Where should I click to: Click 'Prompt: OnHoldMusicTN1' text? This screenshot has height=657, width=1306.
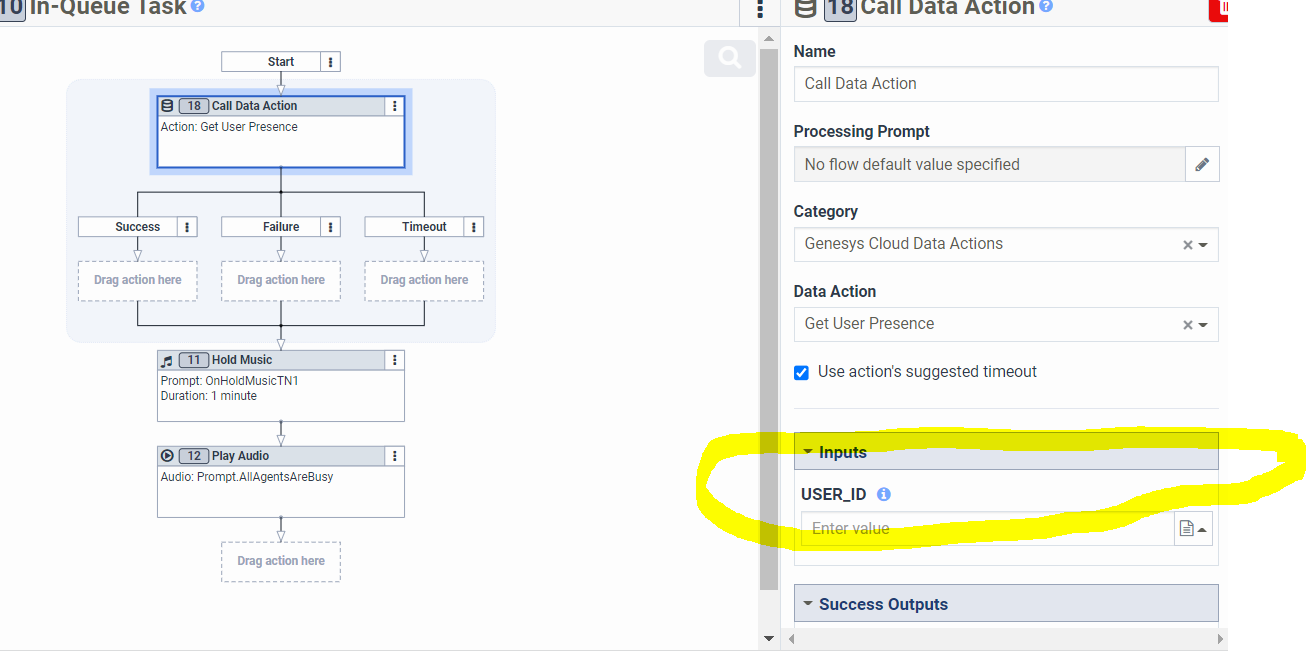229,381
